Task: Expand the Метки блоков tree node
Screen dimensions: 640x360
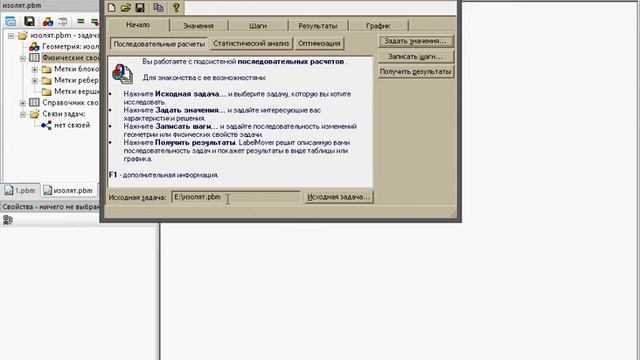Action: pyautogui.click(x=35, y=69)
